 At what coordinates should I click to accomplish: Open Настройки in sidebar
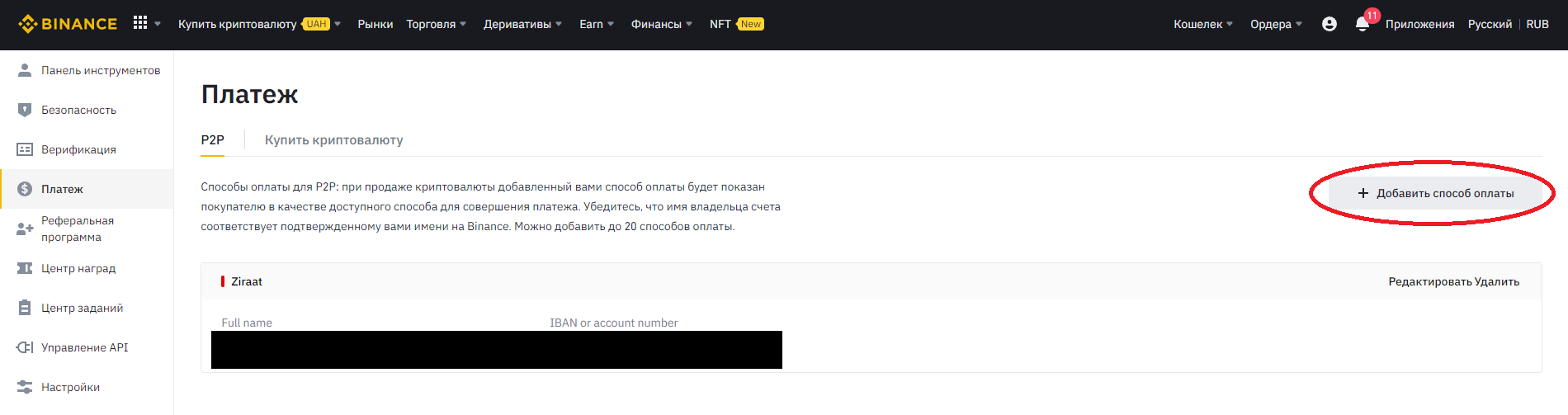tap(87, 387)
